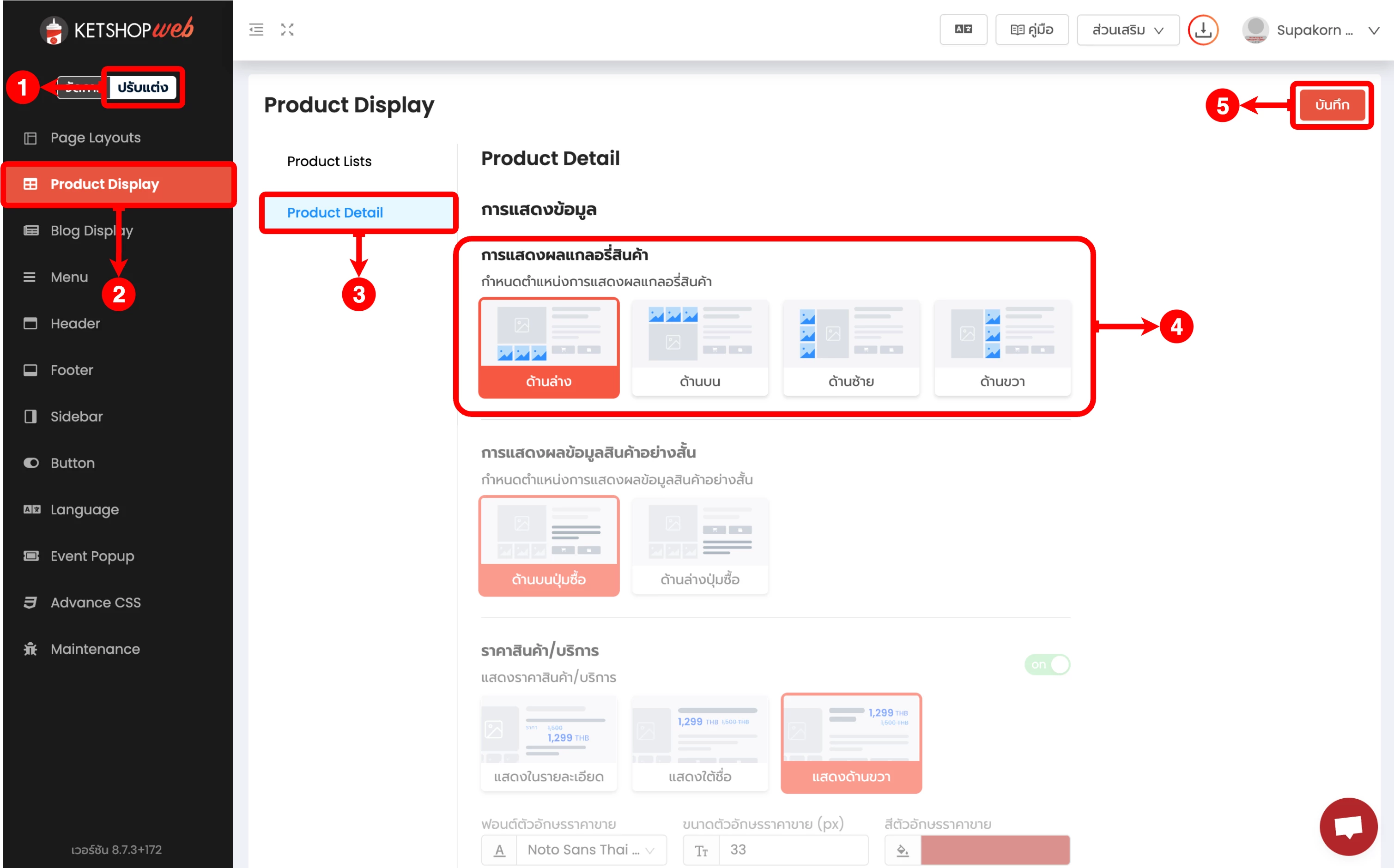Click the Advance CSS sidebar icon
This screenshot has width=1394, height=868.
[x=30, y=602]
